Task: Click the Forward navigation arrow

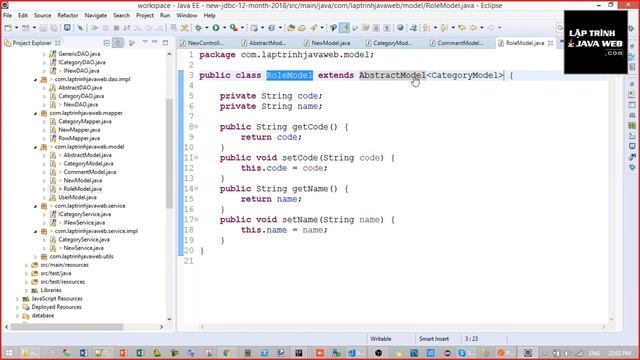Action: [491, 28]
